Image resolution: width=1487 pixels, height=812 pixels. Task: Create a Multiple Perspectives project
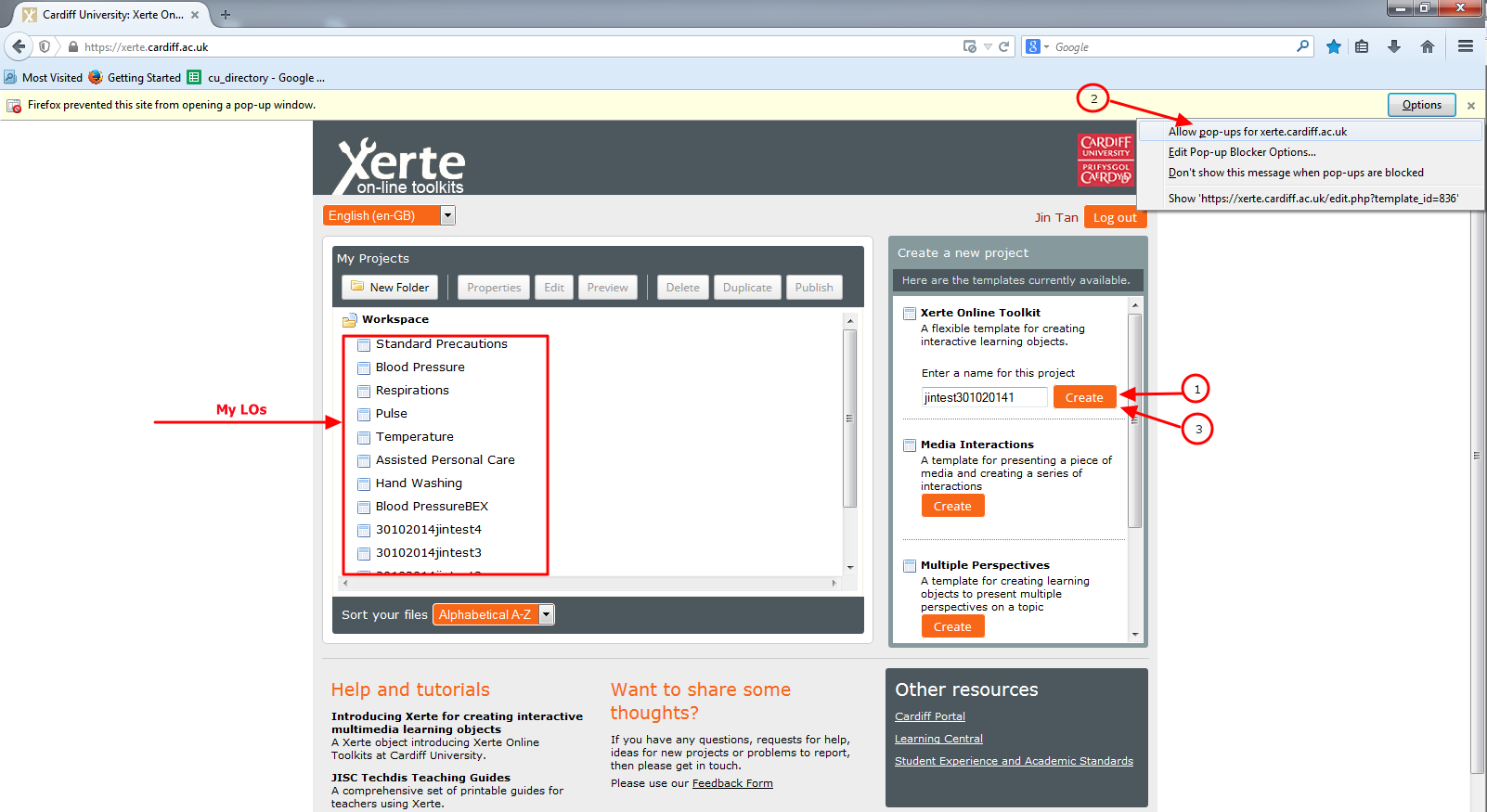(x=952, y=626)
